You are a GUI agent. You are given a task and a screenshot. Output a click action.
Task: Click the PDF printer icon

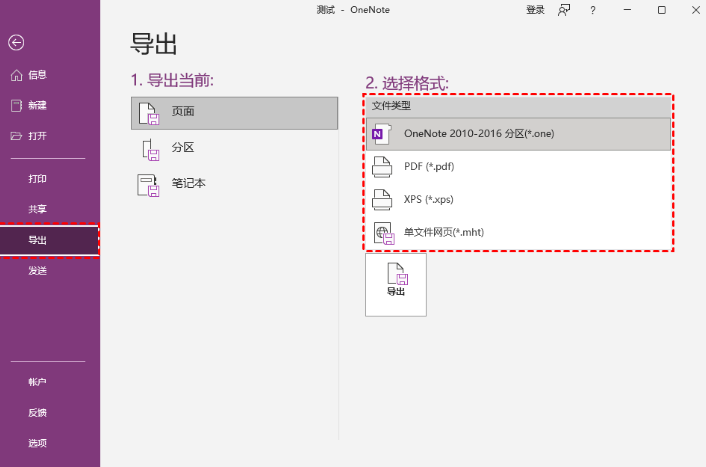[x=382, y=167]
